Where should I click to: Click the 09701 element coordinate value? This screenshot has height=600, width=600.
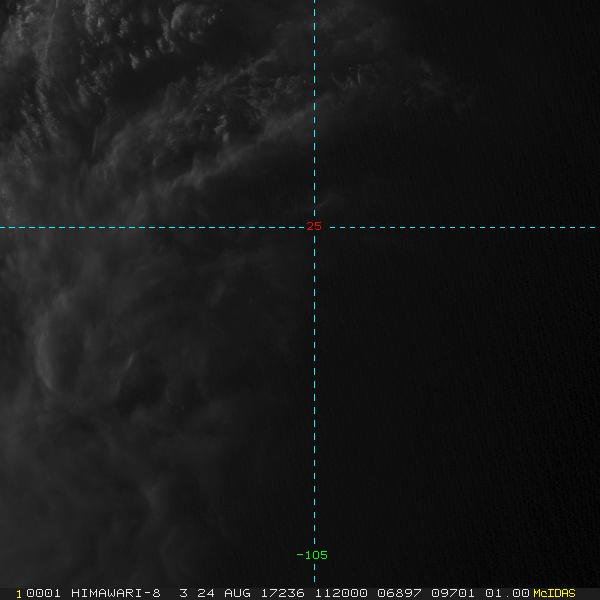pyautogui.click(x=453, y=593)
